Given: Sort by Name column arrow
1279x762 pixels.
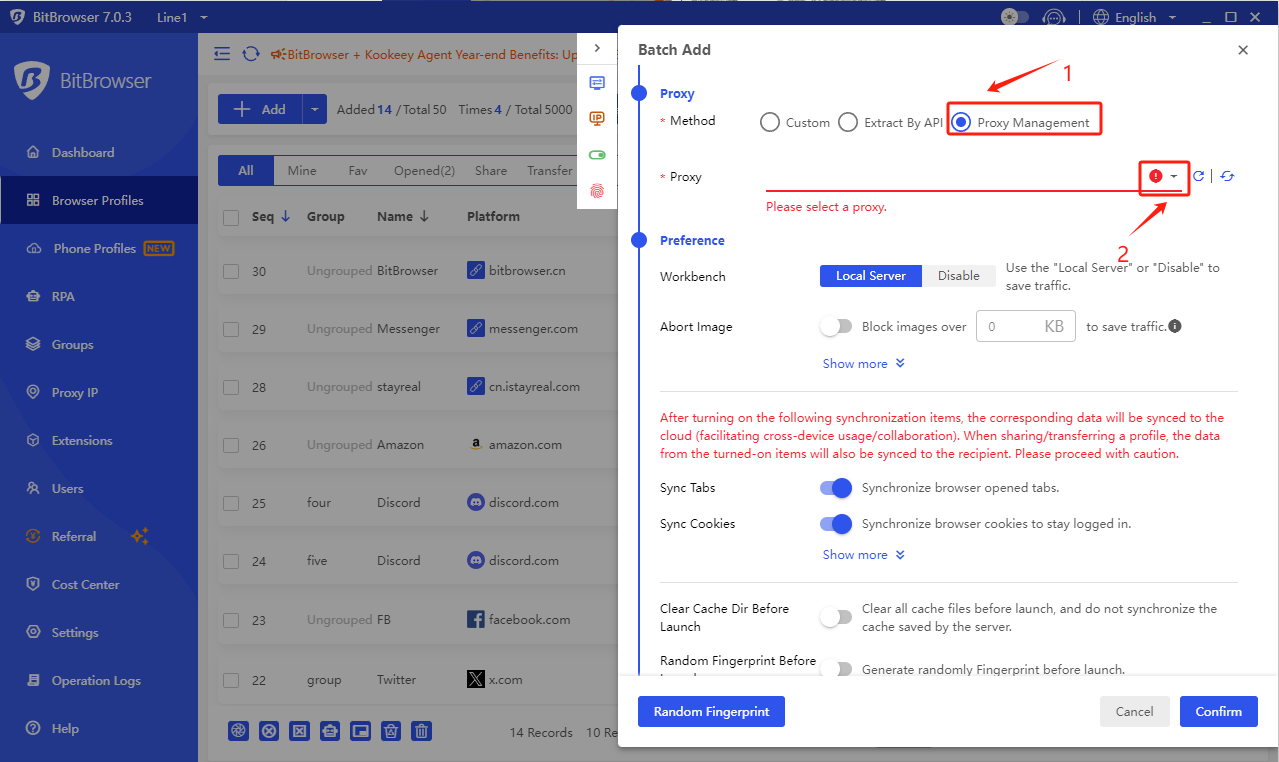Looking at the screenshot, I should pos(424,217).
